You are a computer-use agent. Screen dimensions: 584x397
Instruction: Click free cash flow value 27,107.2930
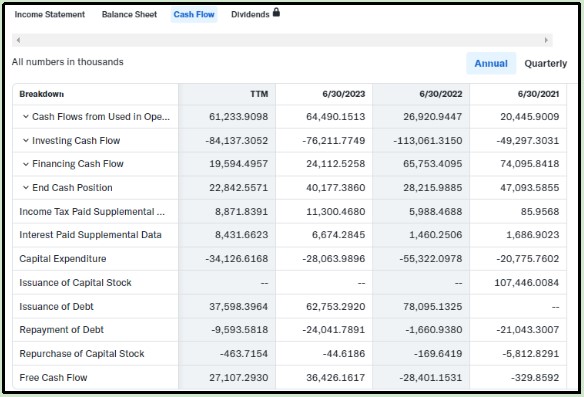pos(238,377)
